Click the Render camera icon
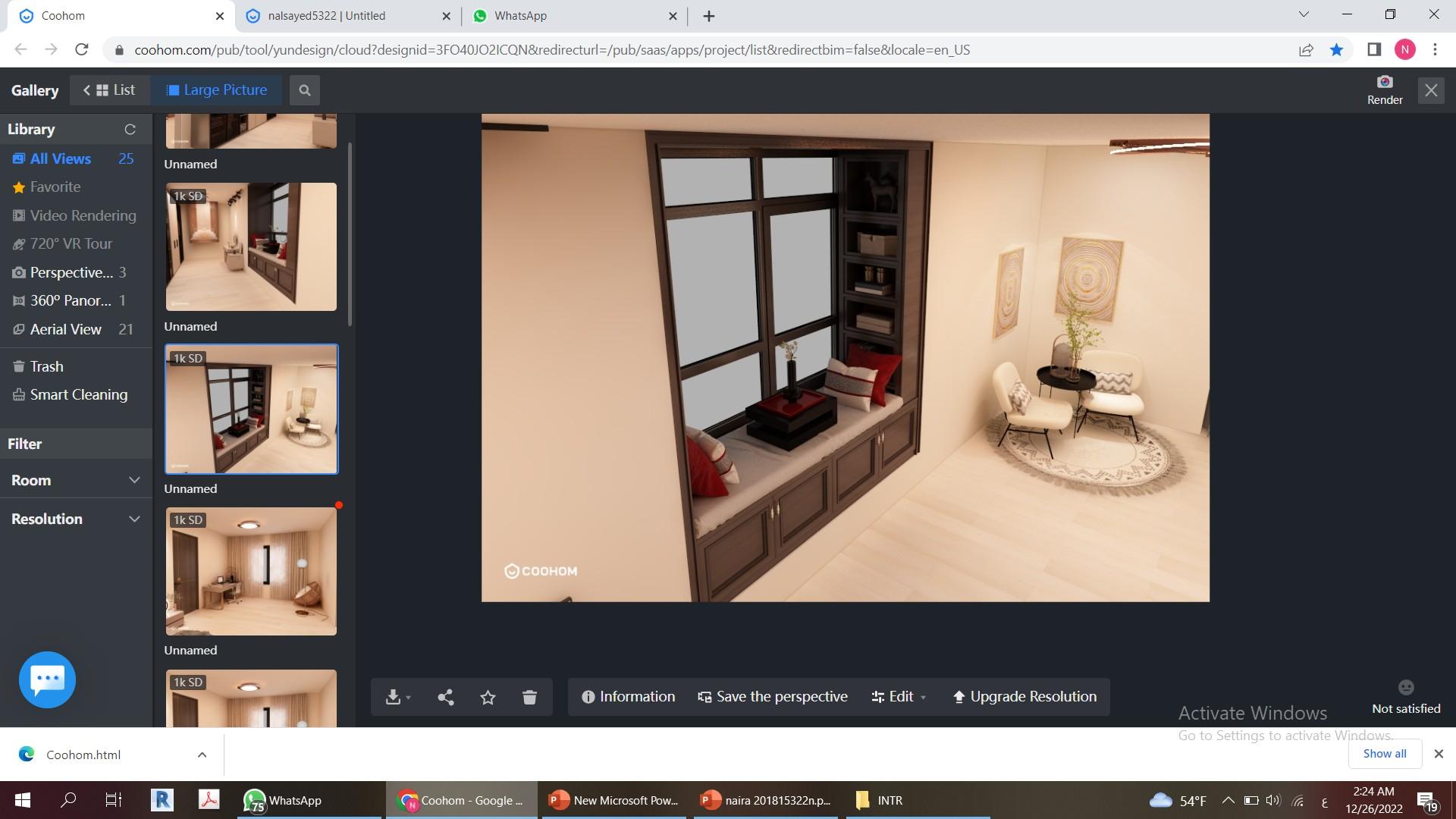This screenshot has height=819, width=1456. coord(1385,82)
